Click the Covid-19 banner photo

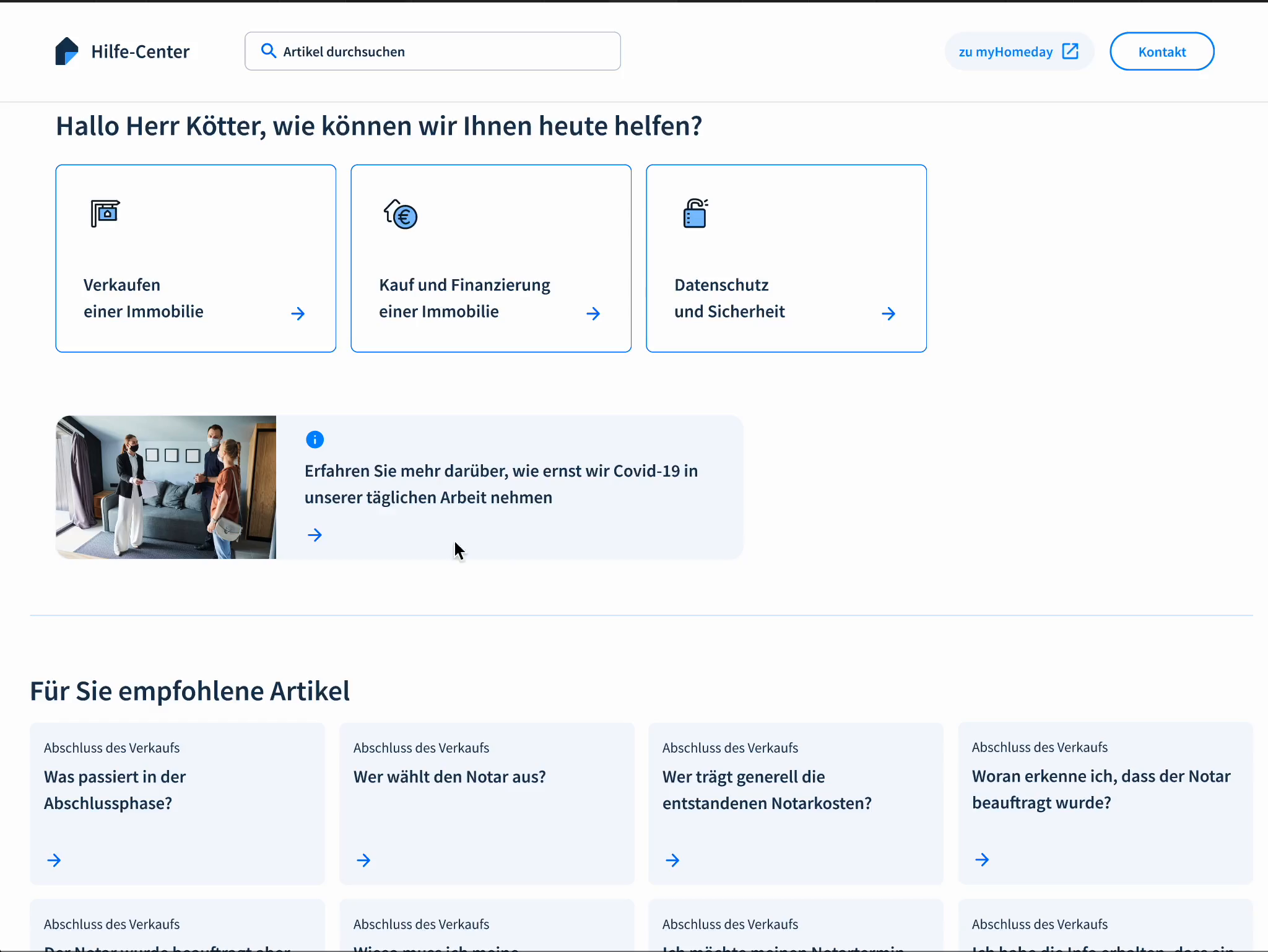(x=166, y=487)
